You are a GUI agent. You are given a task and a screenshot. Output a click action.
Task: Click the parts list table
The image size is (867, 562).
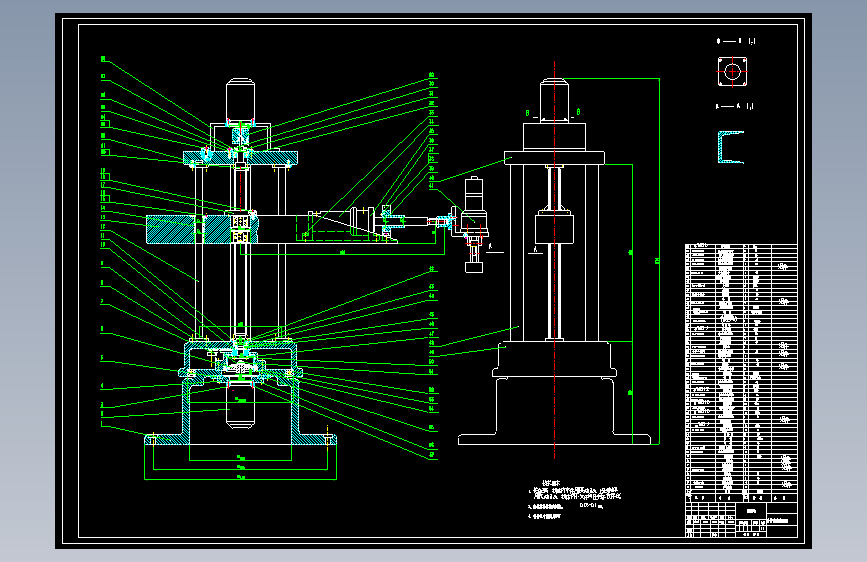pos(741,372)
